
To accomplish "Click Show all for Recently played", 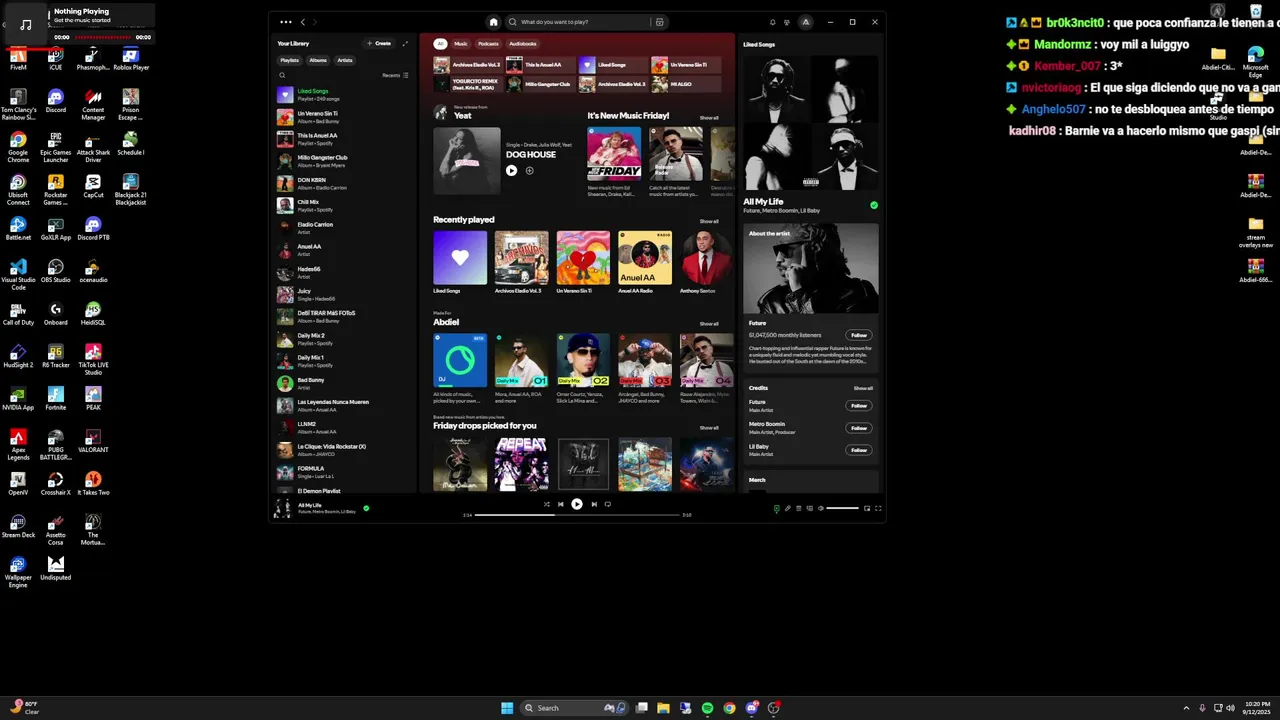I will (x=709, y=221).
